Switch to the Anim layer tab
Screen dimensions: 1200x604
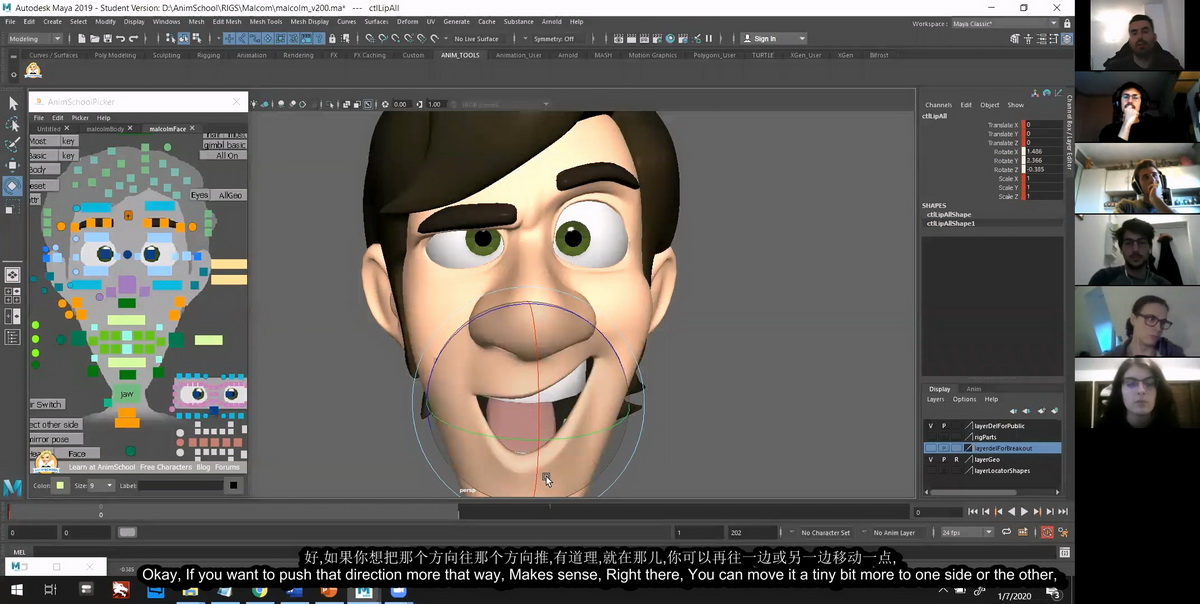[973, 389]
